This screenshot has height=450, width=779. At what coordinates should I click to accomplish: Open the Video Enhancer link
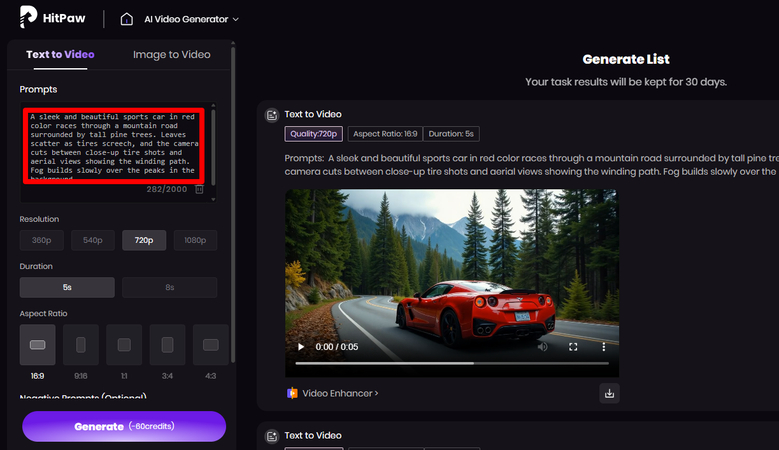point(340,393)
